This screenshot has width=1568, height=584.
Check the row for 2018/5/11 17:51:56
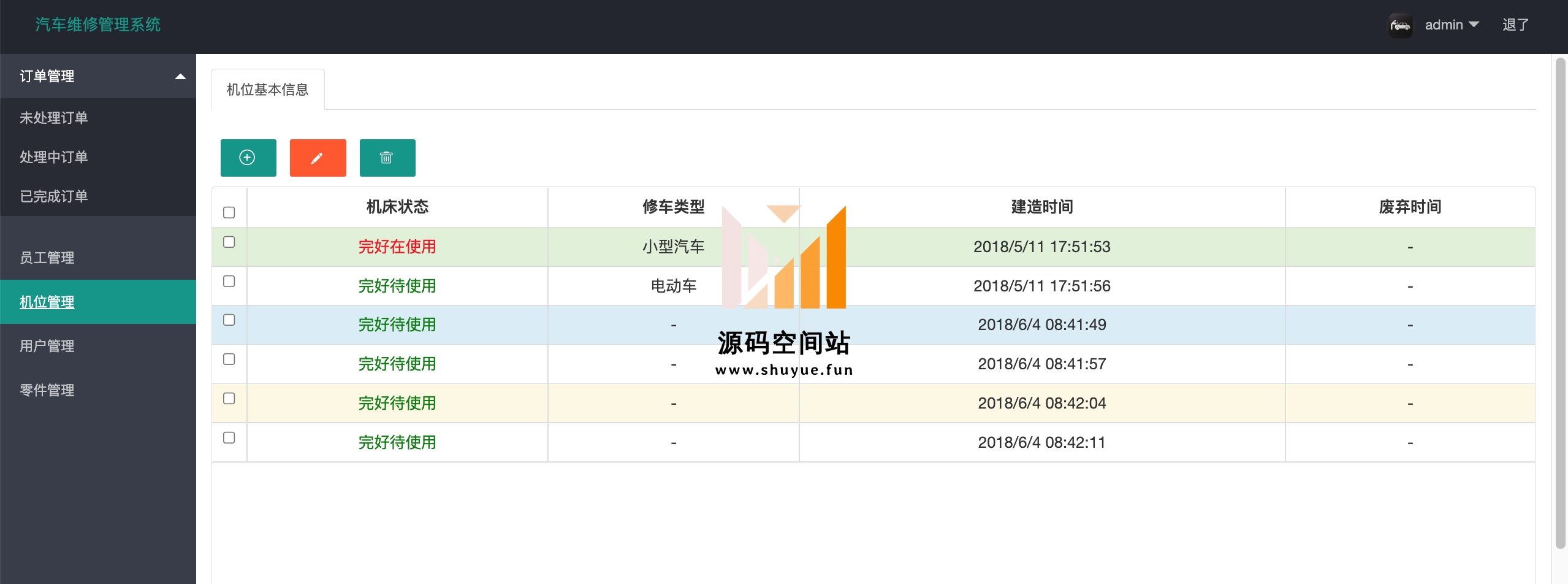click(x=229, y=282)
